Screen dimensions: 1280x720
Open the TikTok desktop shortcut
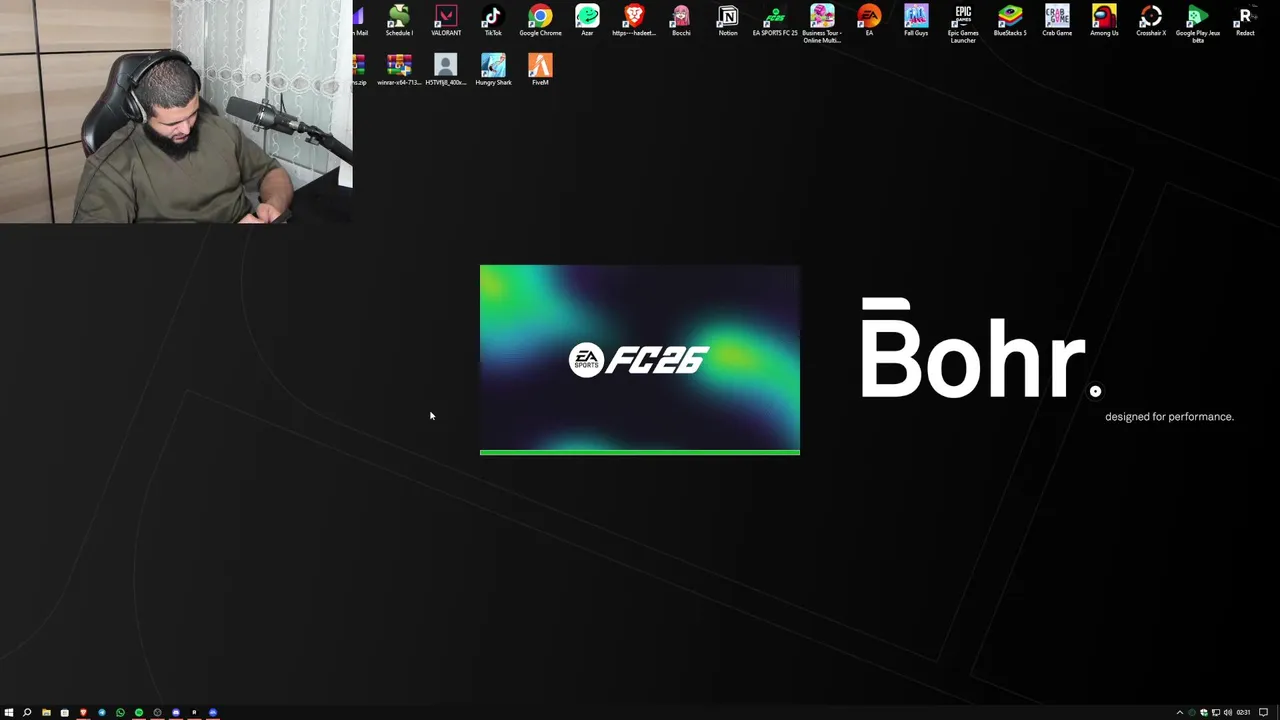493,21
